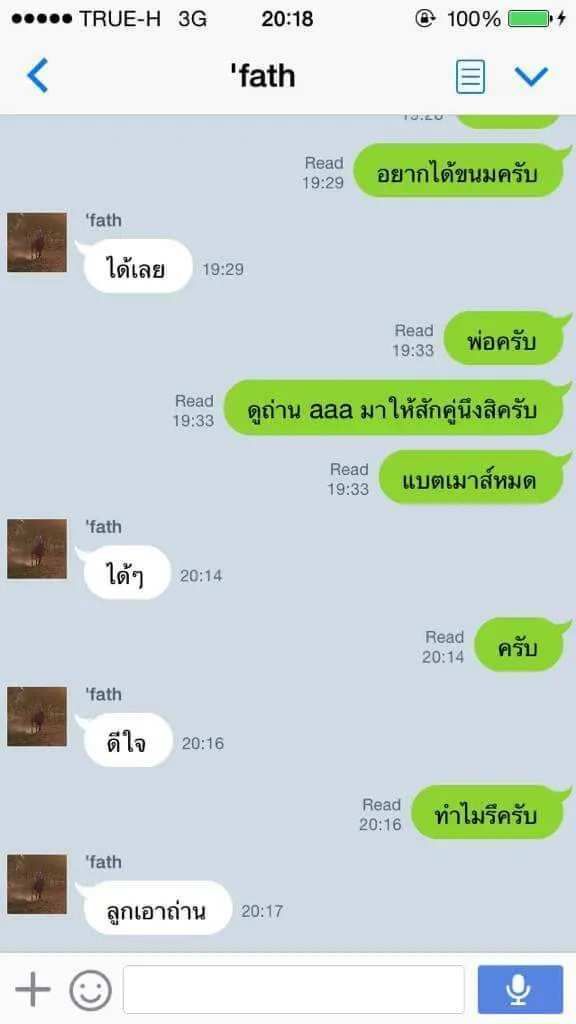
Task: Tap the 'fath chat title
Action: (263, 76)
